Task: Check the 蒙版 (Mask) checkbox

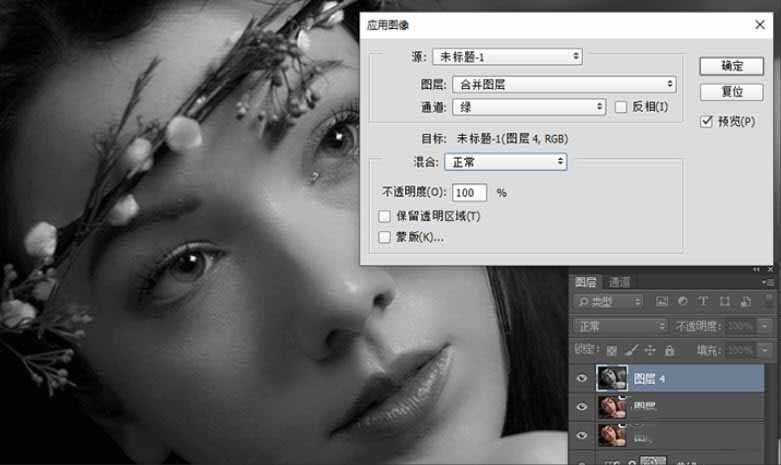Action: click(x=385, y=238)
